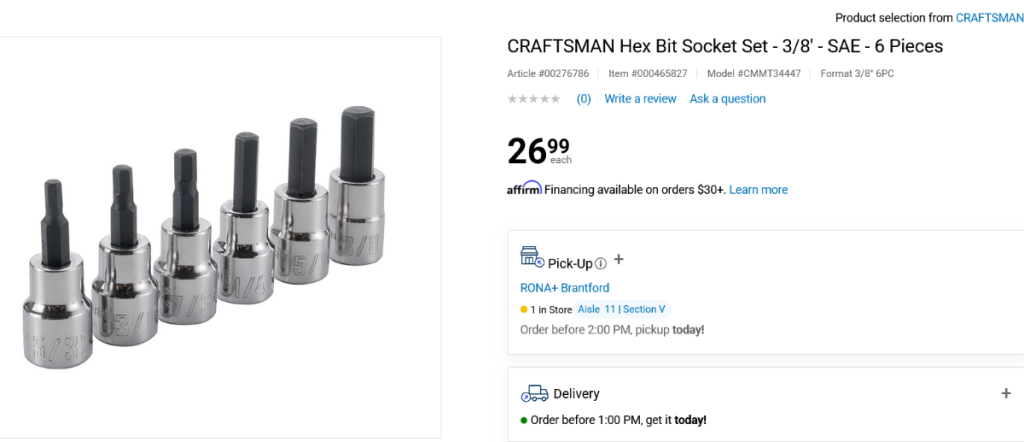The image size is (1024, 442).
Task: Click the green delivery availability dot
Action: tap(524, 420)
